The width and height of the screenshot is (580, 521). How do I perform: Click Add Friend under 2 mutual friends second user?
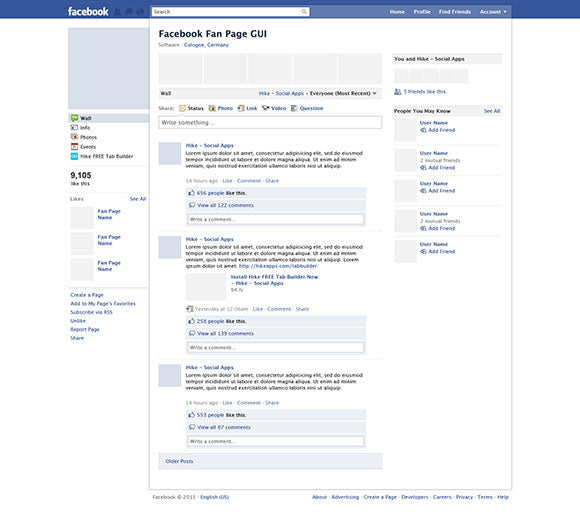[442, 168]
